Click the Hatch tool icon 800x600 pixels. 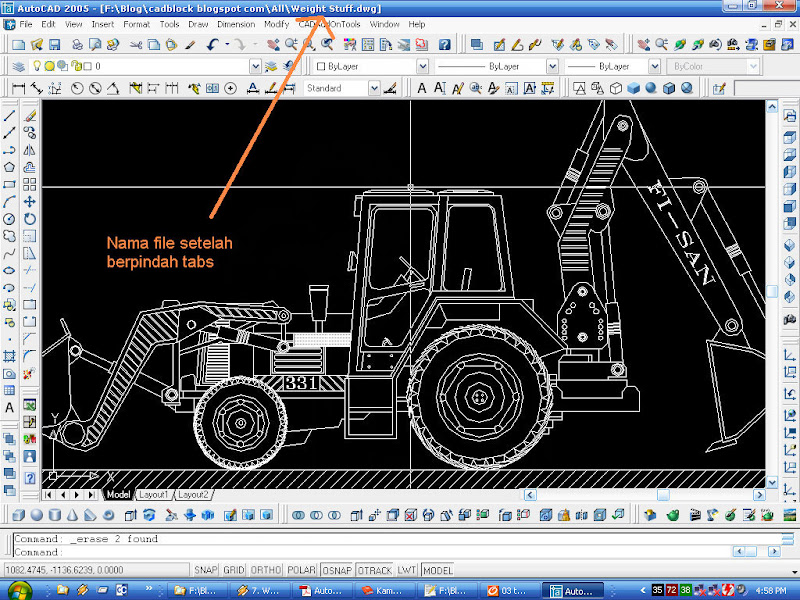click(x=9, y=356)
